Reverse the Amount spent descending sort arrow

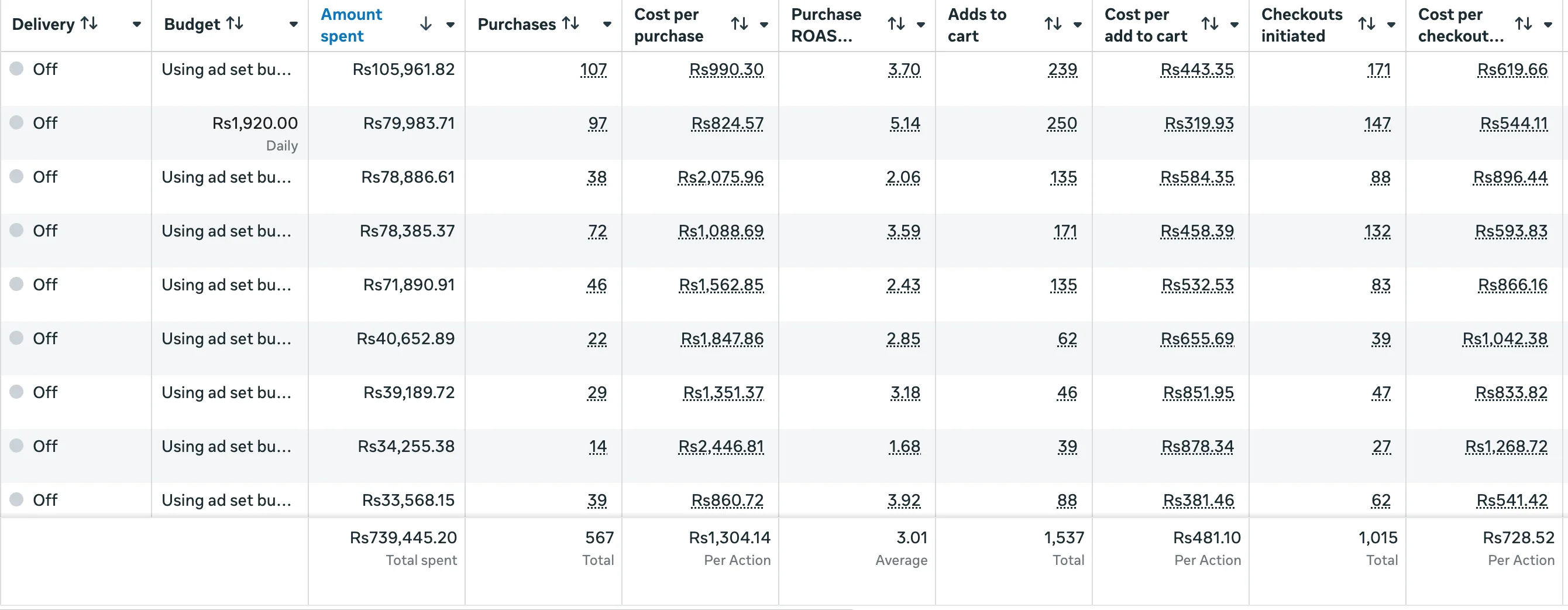pyautogui.click(x=425, y=25)
